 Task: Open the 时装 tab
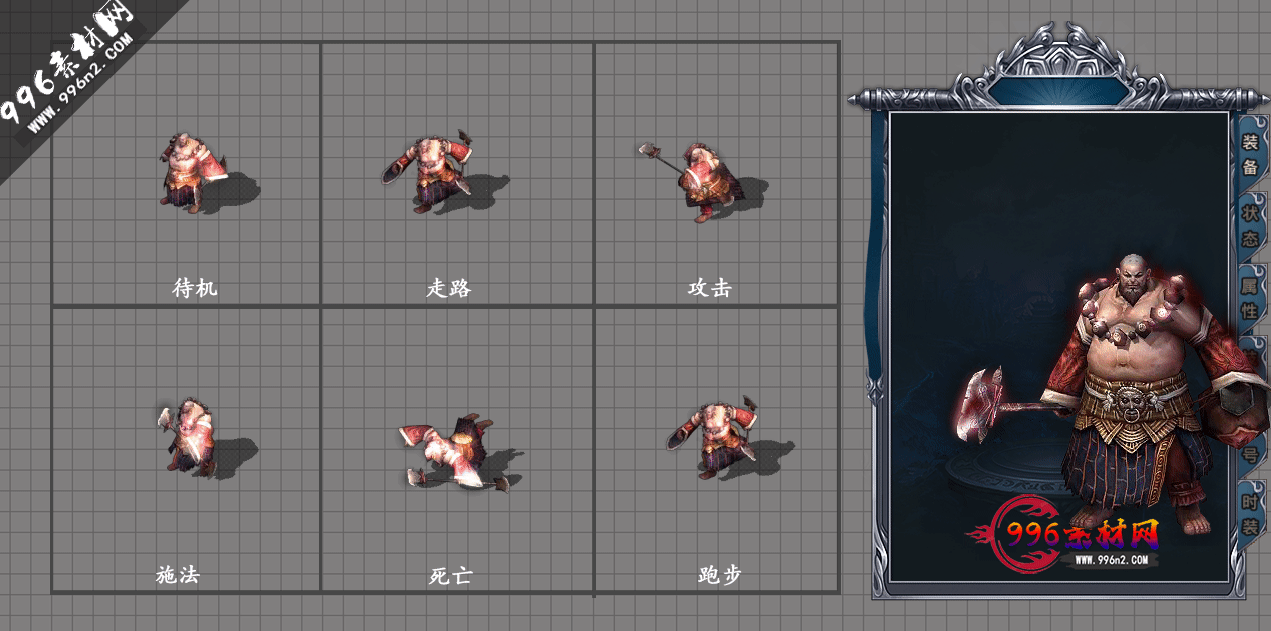1250,514
